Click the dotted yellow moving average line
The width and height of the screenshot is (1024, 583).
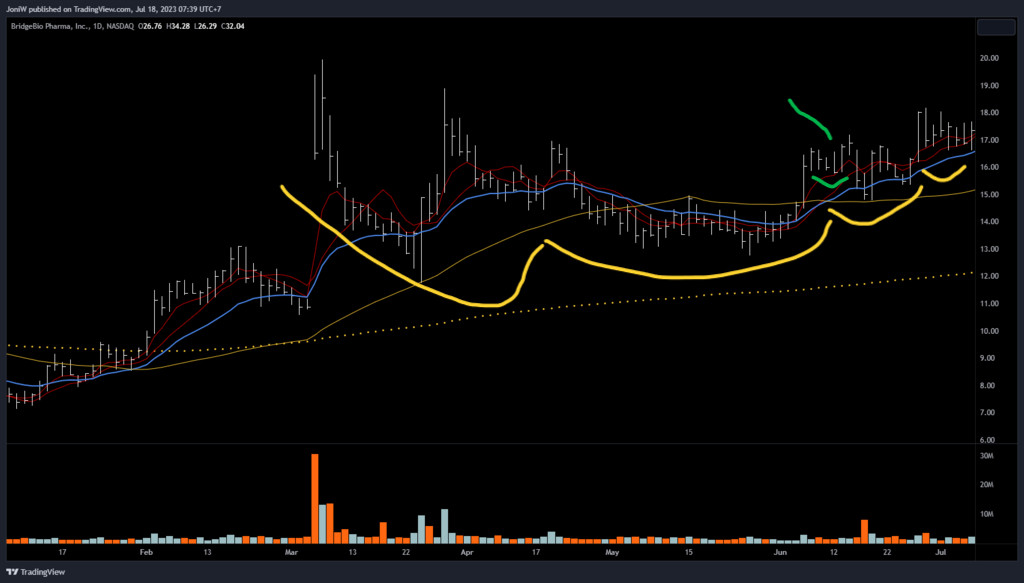coord(600,301)
